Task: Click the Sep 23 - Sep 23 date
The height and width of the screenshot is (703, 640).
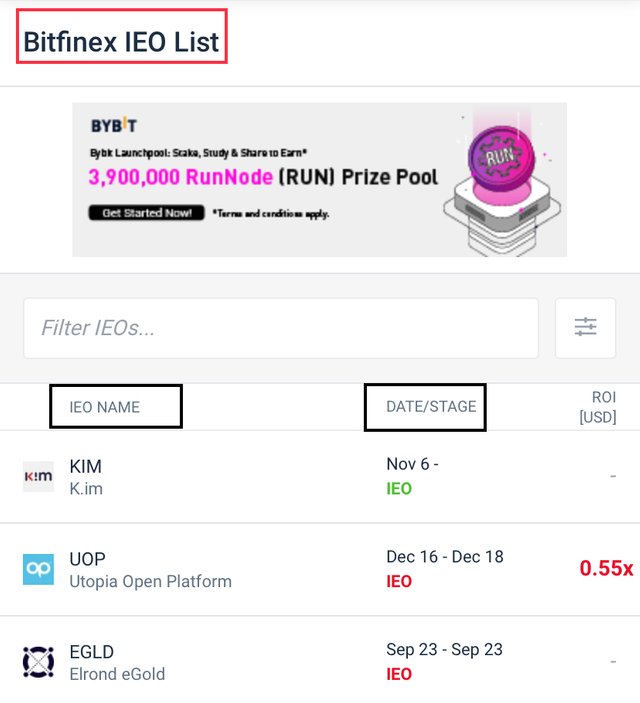Action: click(444, 650)
